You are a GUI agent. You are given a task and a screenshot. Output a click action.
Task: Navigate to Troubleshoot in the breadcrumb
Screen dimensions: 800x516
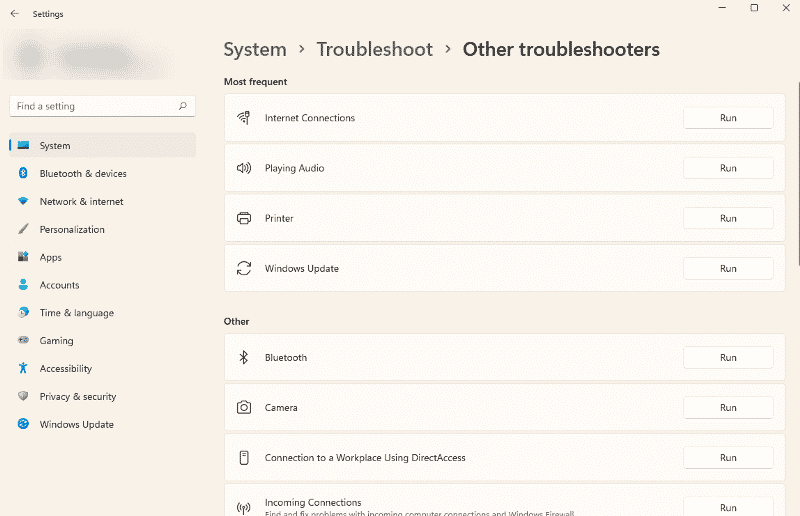tap(374, 50)
